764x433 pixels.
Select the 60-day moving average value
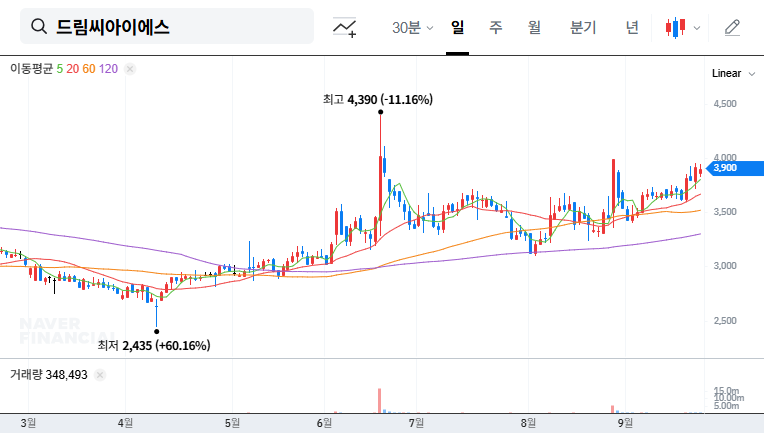tap(89, 69)
